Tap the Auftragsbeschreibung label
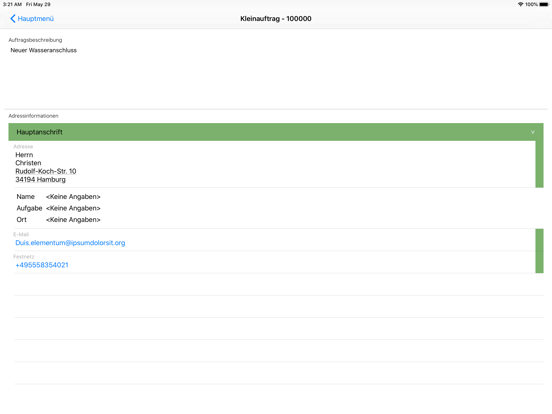The image size is (552, 414). pyautogui.click(x=35, y=40)
